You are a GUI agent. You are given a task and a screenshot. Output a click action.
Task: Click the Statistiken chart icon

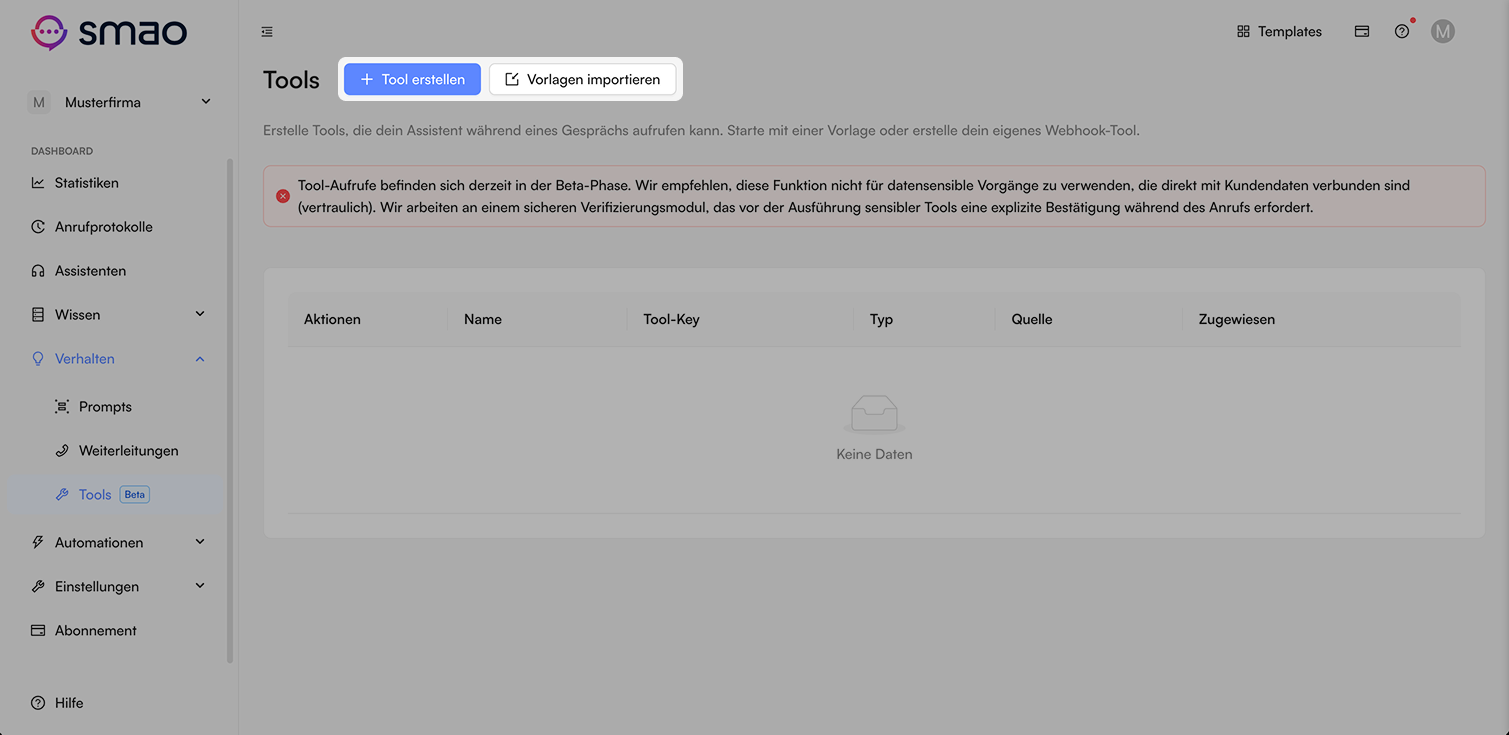coord(38,183)
